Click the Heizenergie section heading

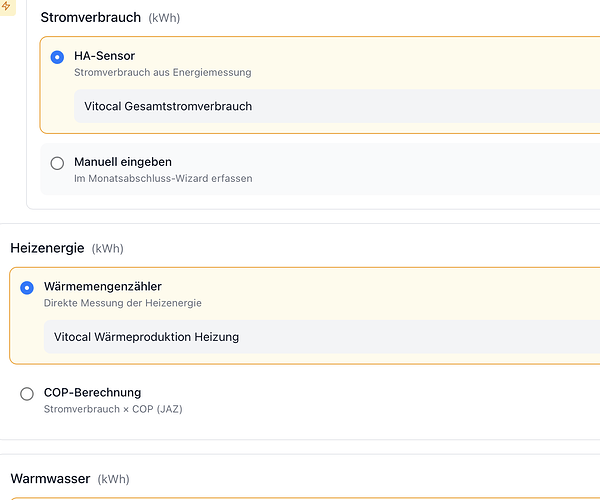(x=47, y=248)
